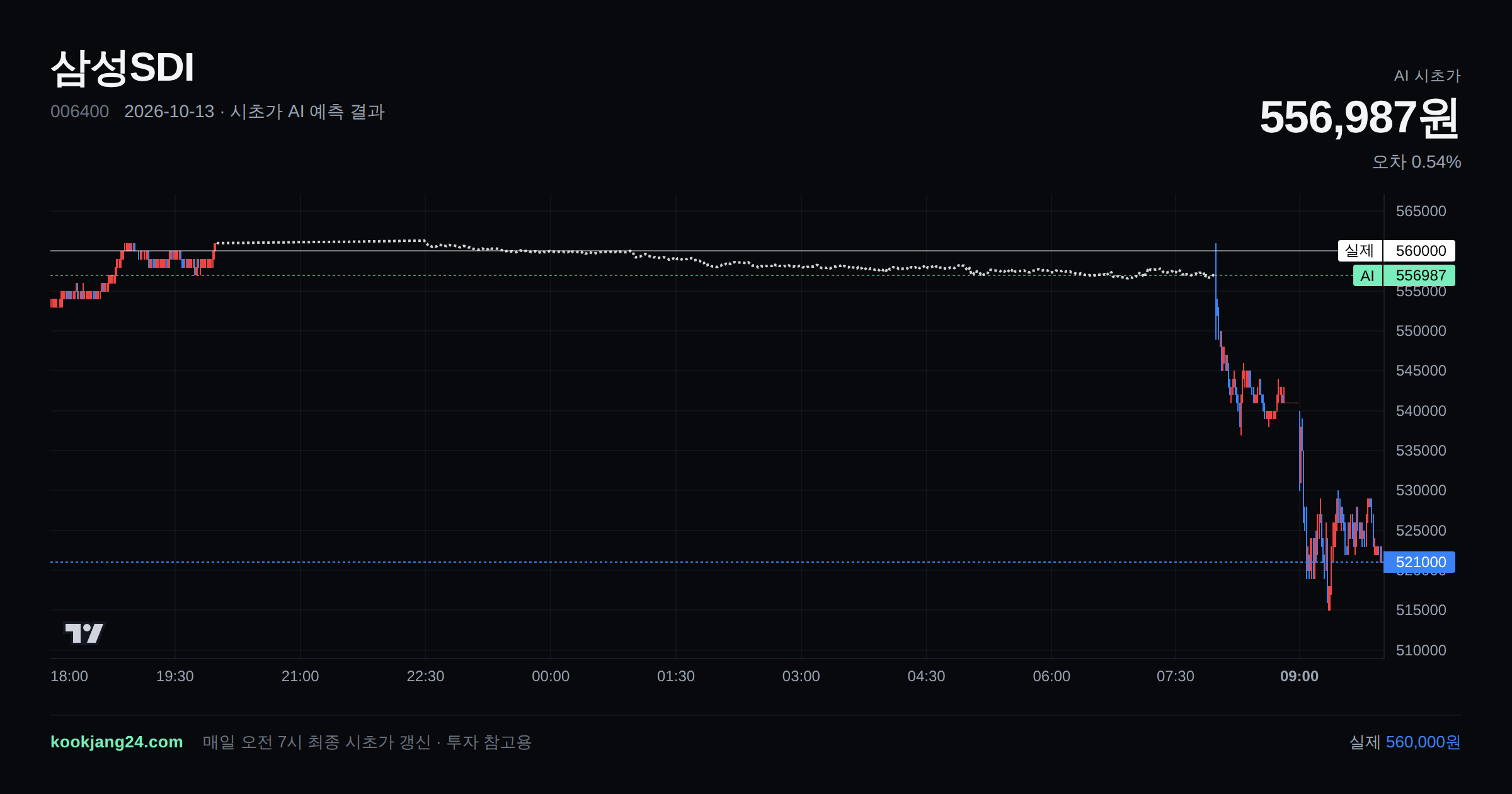Click the 00:00 time axis label
This screenshot has height=794, width=1512.
coord(551,676)
